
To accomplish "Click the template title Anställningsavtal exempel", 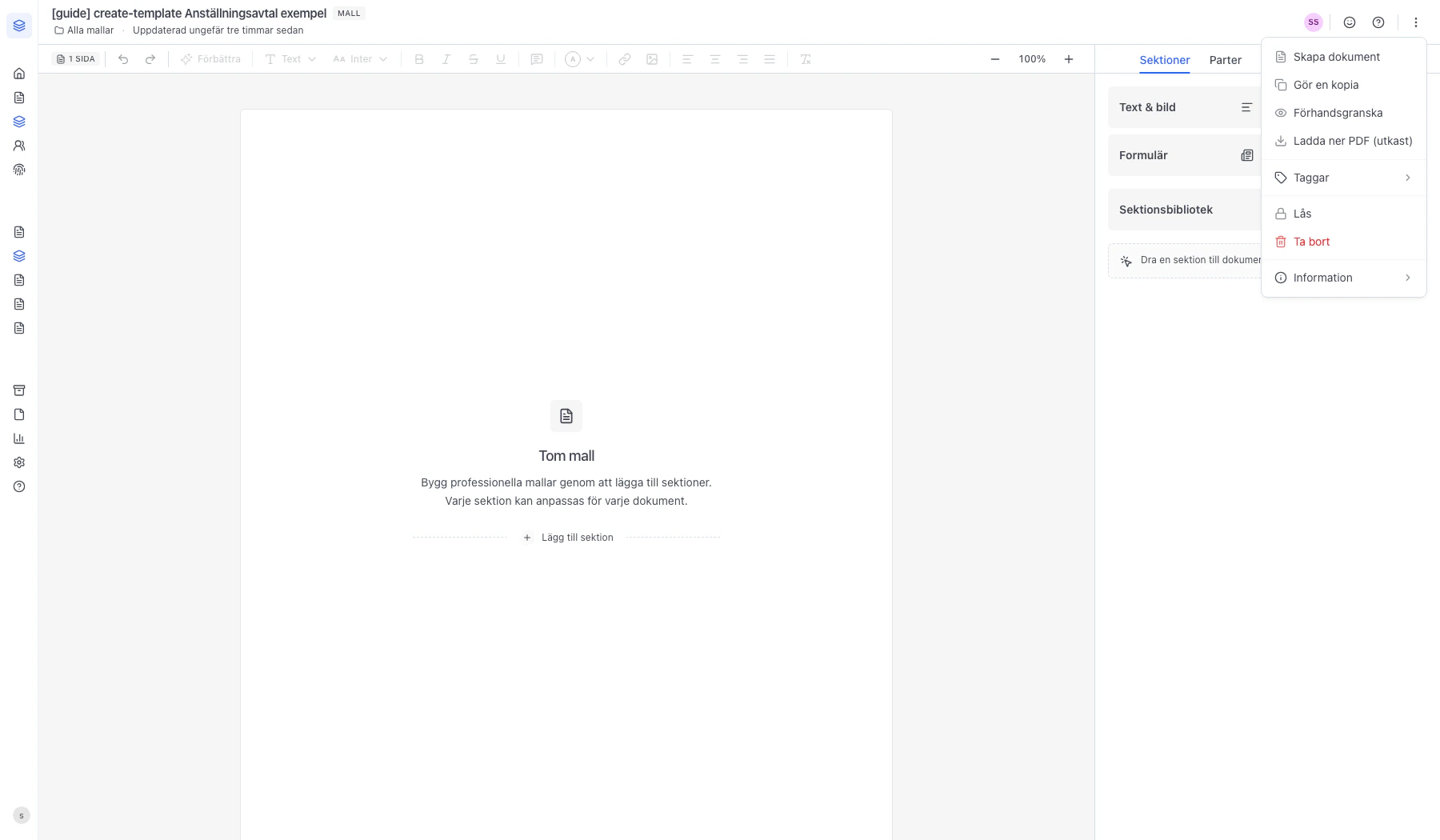I will [189, 14].
